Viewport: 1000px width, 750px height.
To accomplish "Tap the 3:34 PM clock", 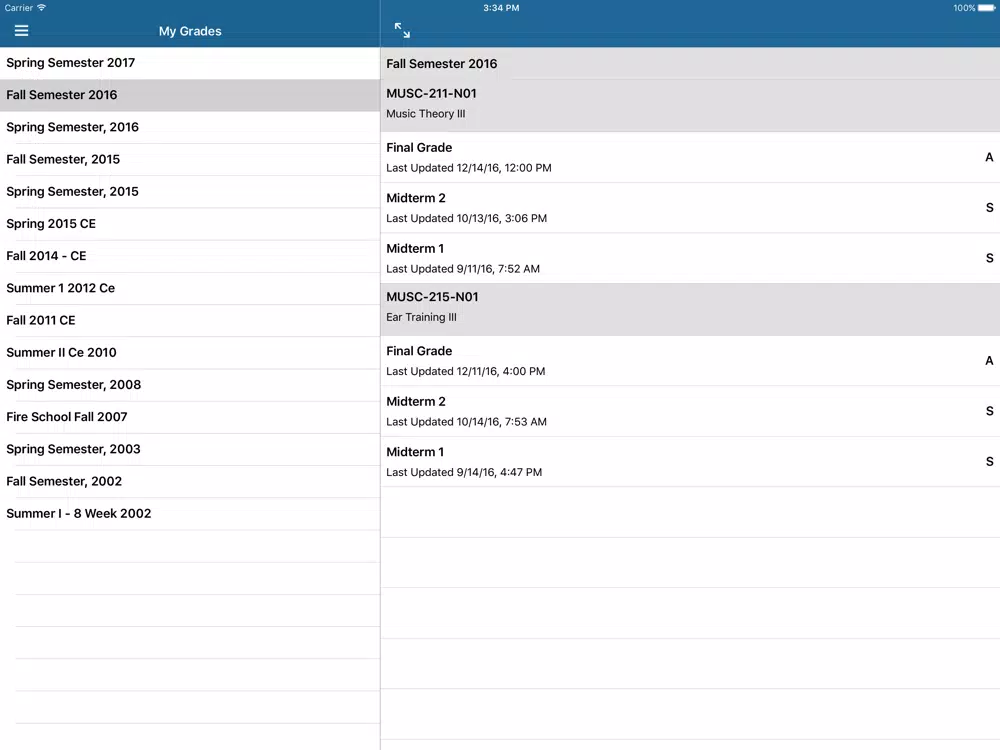I will (501, 8).
